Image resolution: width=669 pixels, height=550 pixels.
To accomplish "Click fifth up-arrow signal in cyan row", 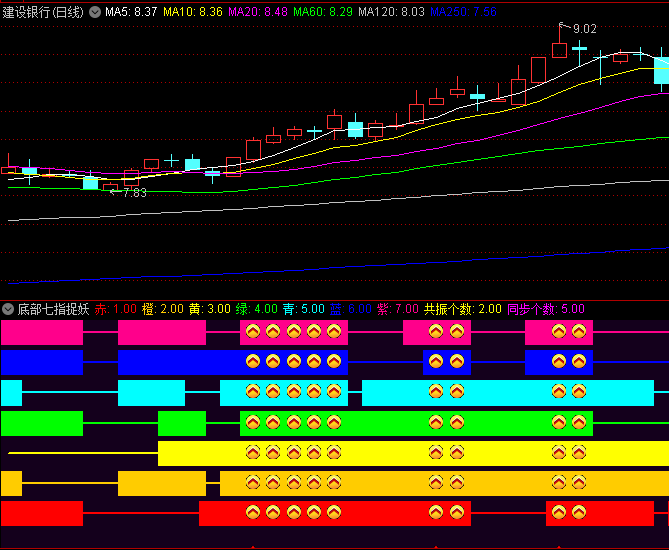I will [x=334, y=391].
